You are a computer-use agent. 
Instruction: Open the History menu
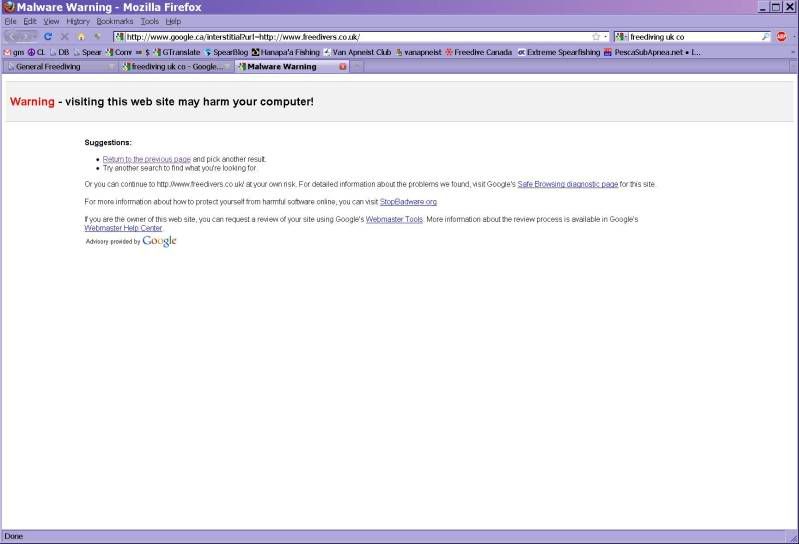[x=77, y=21]
